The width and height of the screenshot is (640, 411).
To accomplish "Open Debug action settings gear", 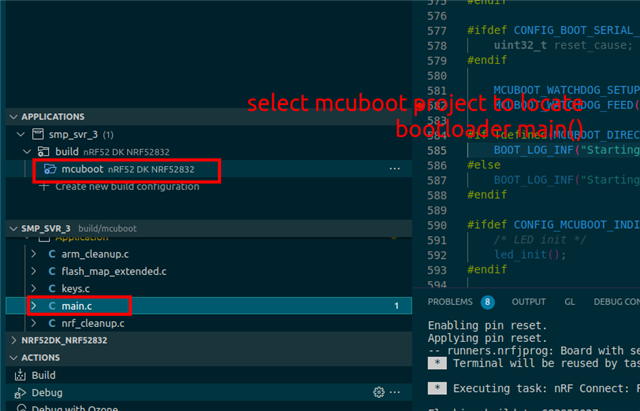I will tap(379, 393).
